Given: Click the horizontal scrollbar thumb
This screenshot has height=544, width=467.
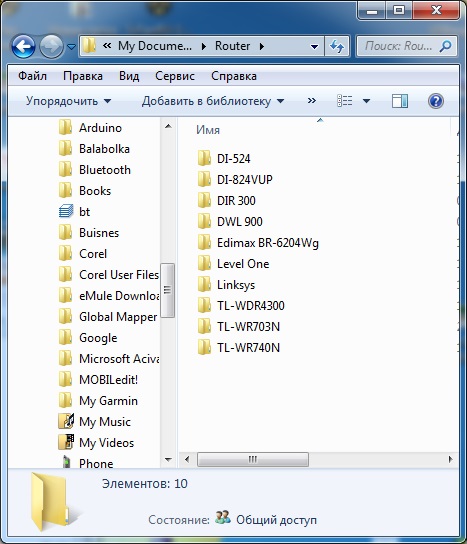Looking at the screenshot, I should pyautogui.click(x=253, y=459).
